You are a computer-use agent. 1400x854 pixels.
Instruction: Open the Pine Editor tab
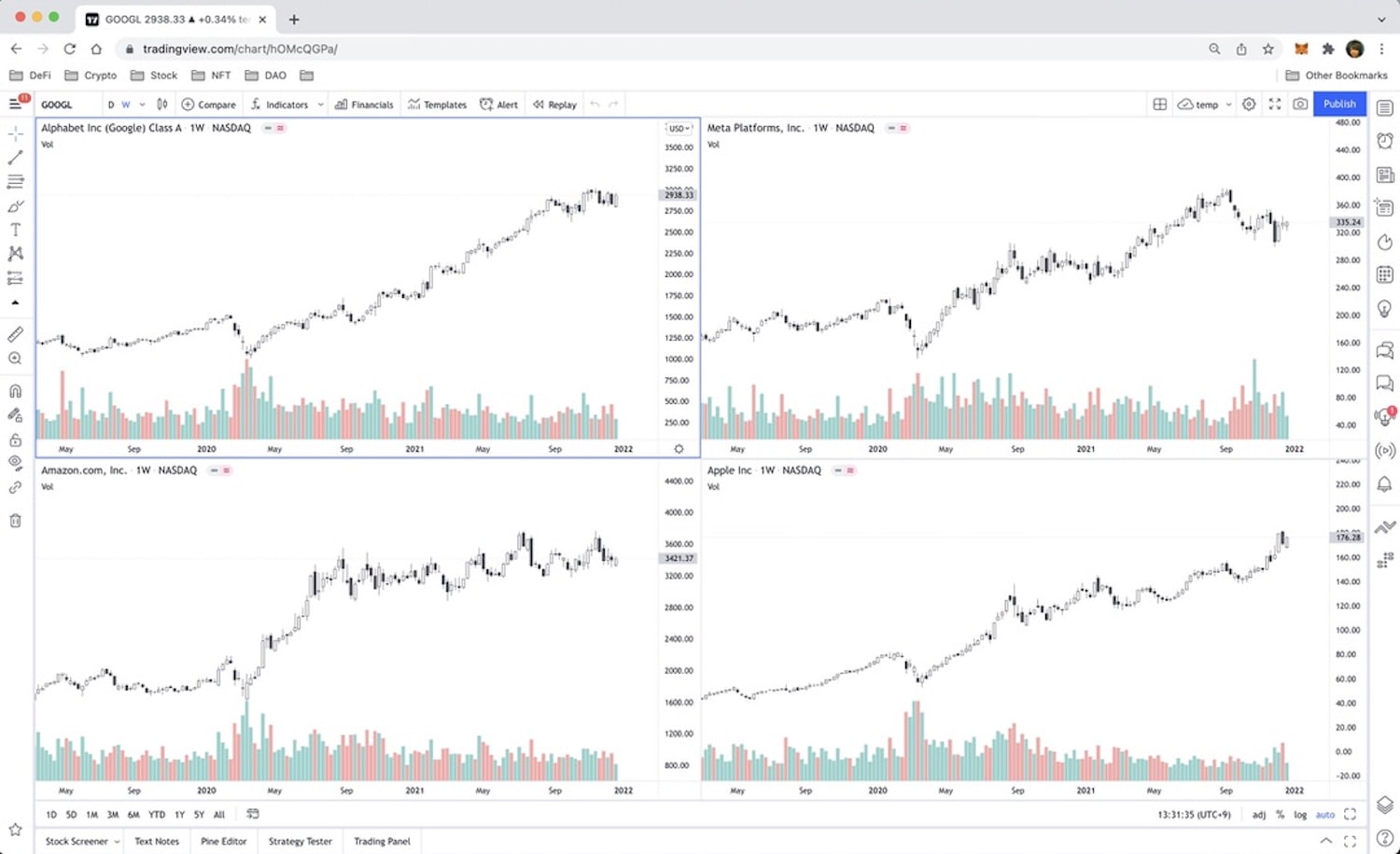tap(224, 841)
